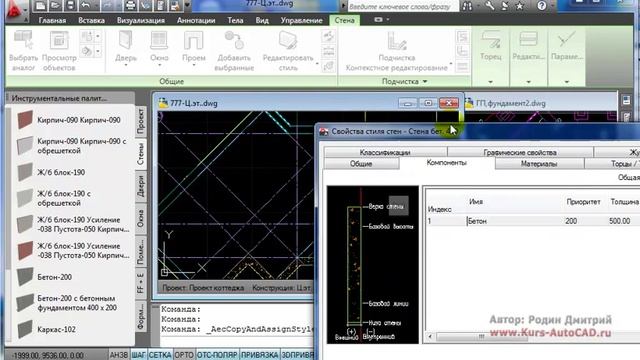Click the Save icon in quick access toolbar
Screen dimensions: 640x360
click(70, 6)
